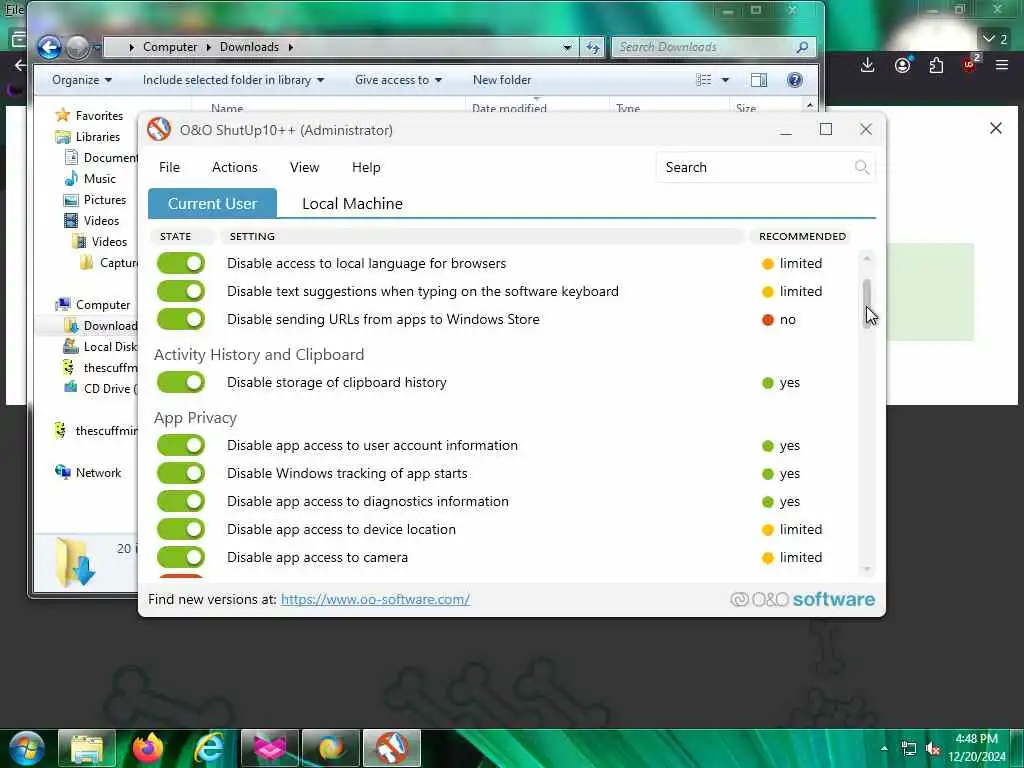
Task: Click the magnifier icon in ShutUp10++ search
Action: point(862,167)
